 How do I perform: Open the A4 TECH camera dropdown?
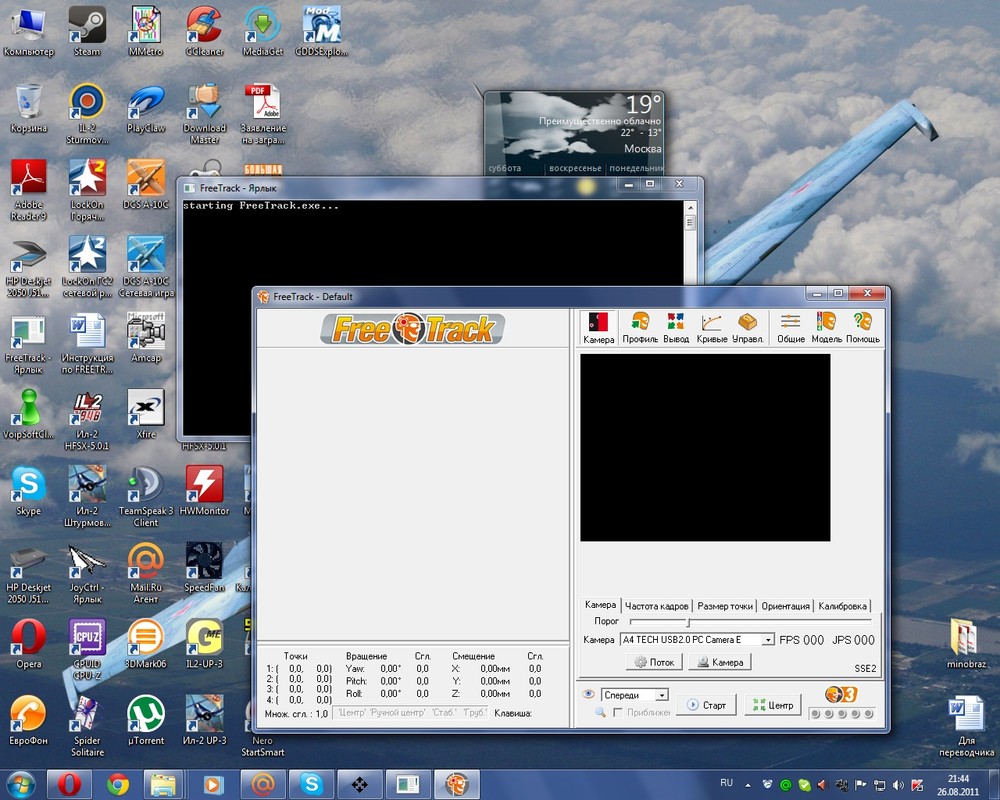(769, 640)
